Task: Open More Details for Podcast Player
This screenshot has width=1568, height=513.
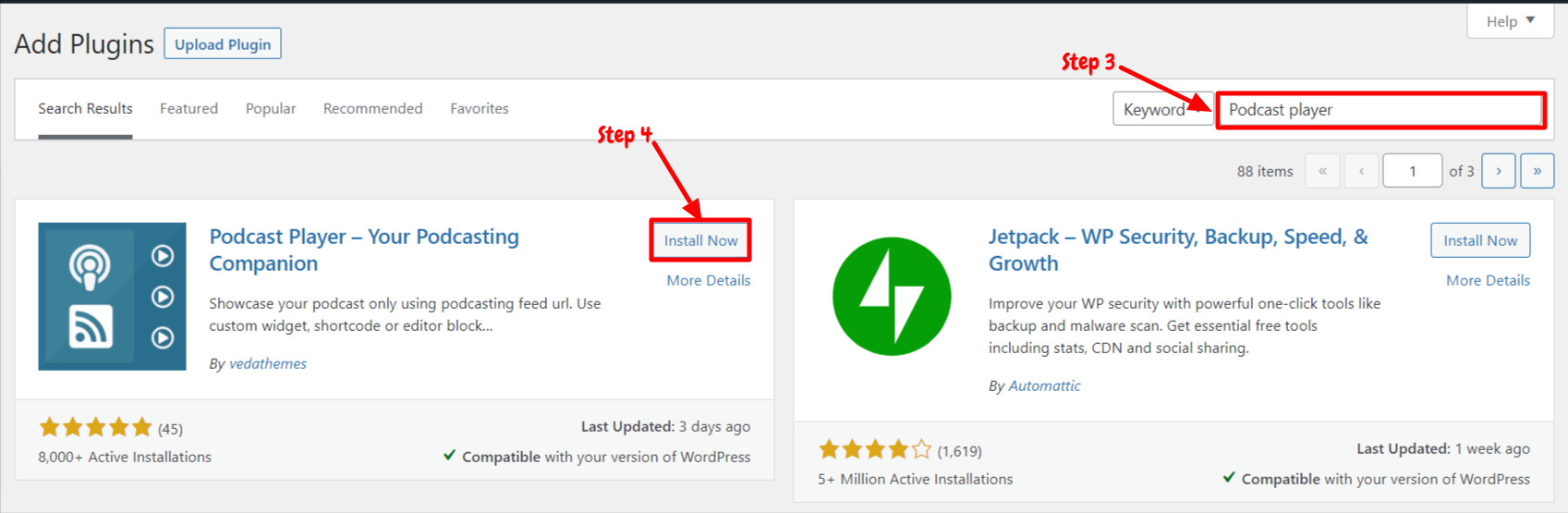Action: [x=709, y=280]
